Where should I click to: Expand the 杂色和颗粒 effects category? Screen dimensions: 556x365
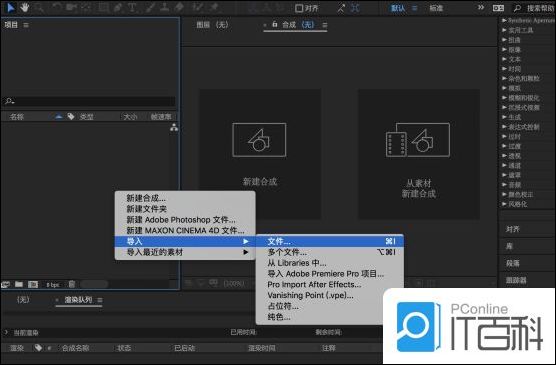tap(504, 78)
